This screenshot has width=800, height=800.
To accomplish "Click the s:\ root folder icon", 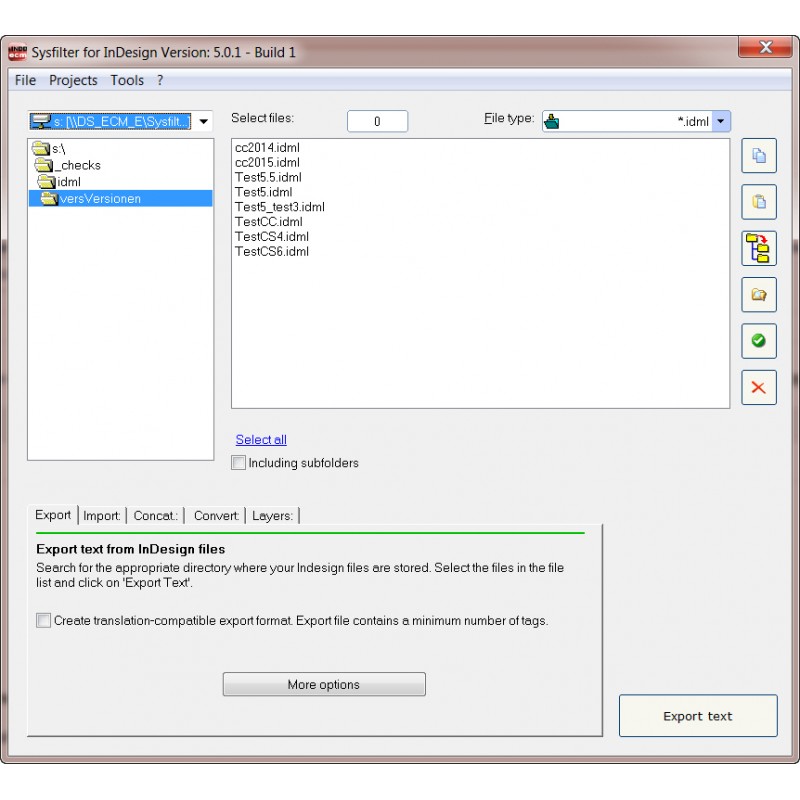I will coord(40,148).
